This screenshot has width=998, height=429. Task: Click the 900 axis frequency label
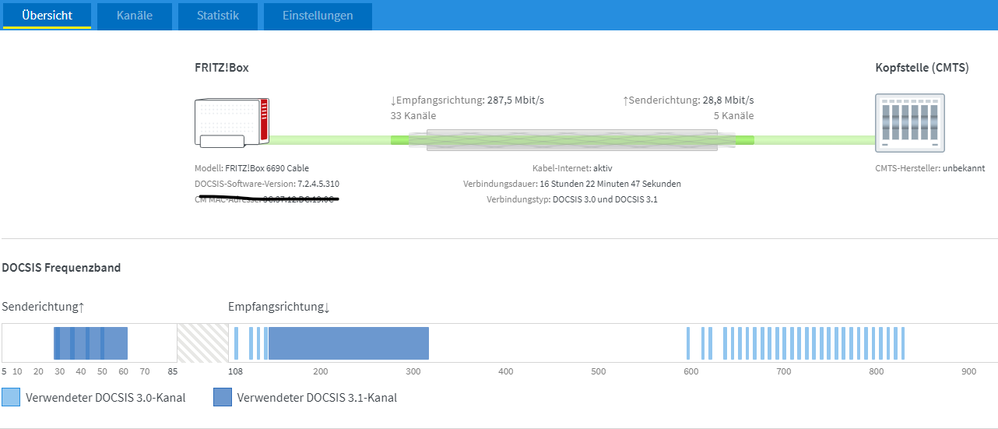(969, 371)
